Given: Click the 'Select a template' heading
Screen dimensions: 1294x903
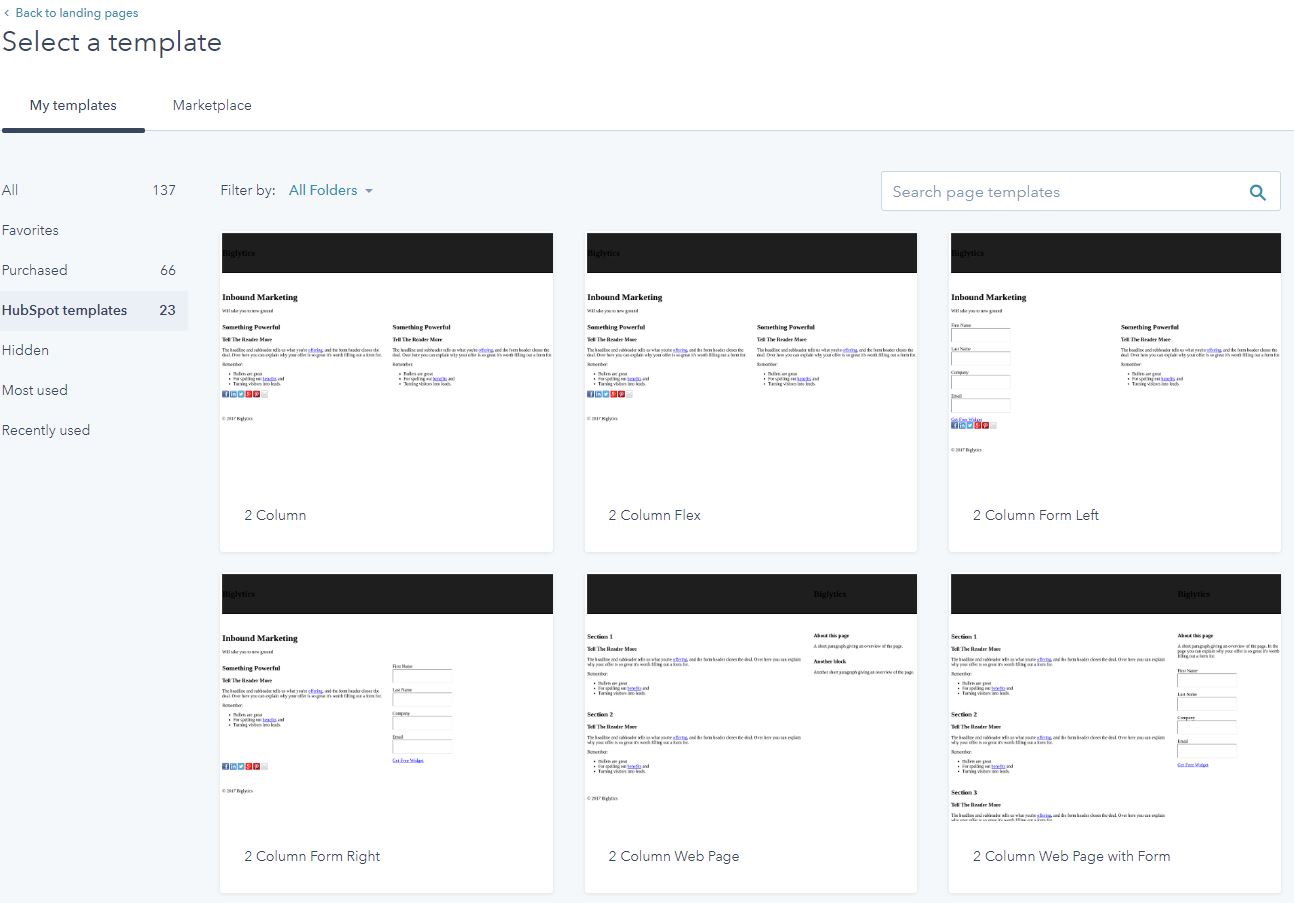Looking at the screenshot, I should (112, 42).
